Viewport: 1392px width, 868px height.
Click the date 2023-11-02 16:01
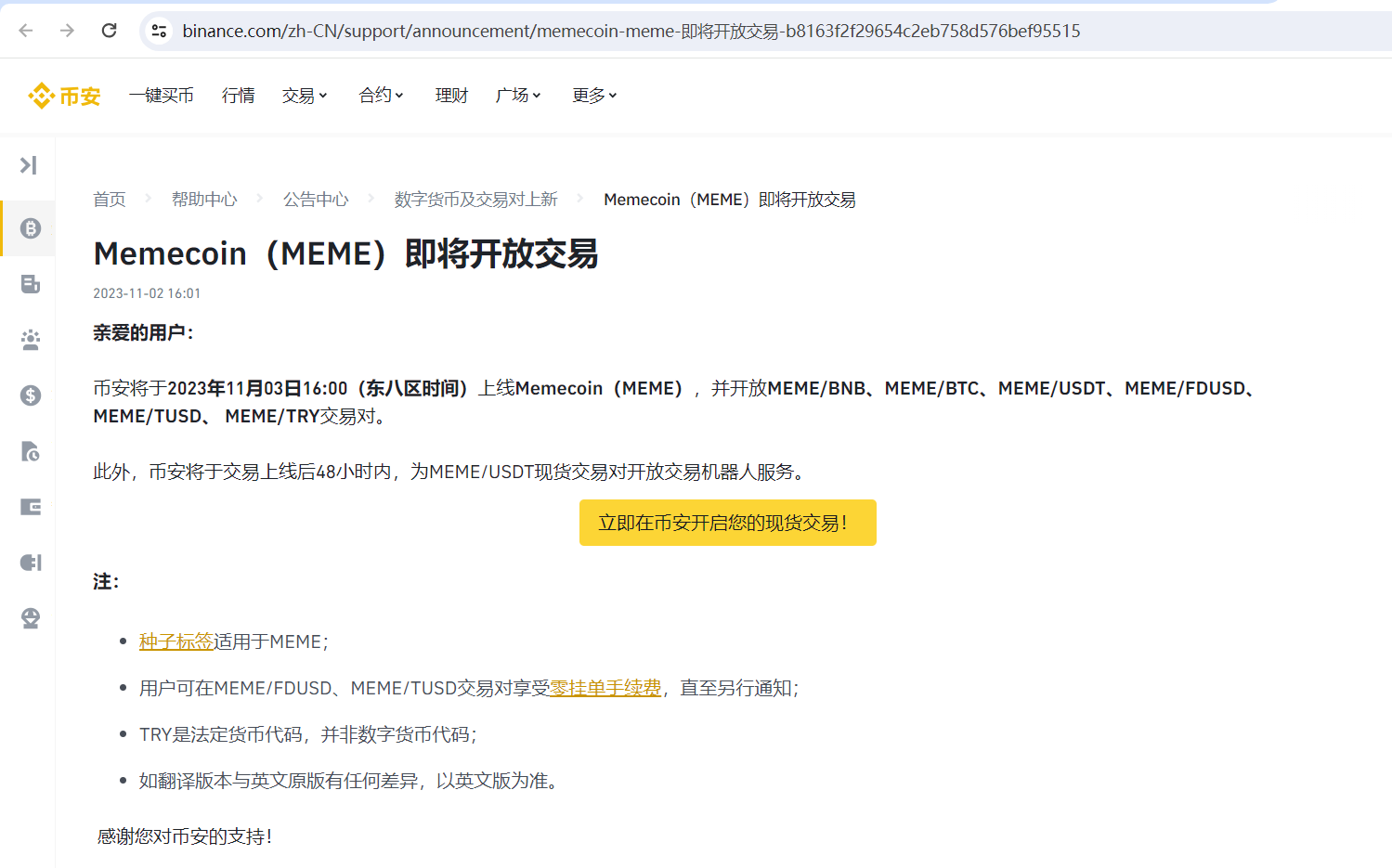coord(147,293)
